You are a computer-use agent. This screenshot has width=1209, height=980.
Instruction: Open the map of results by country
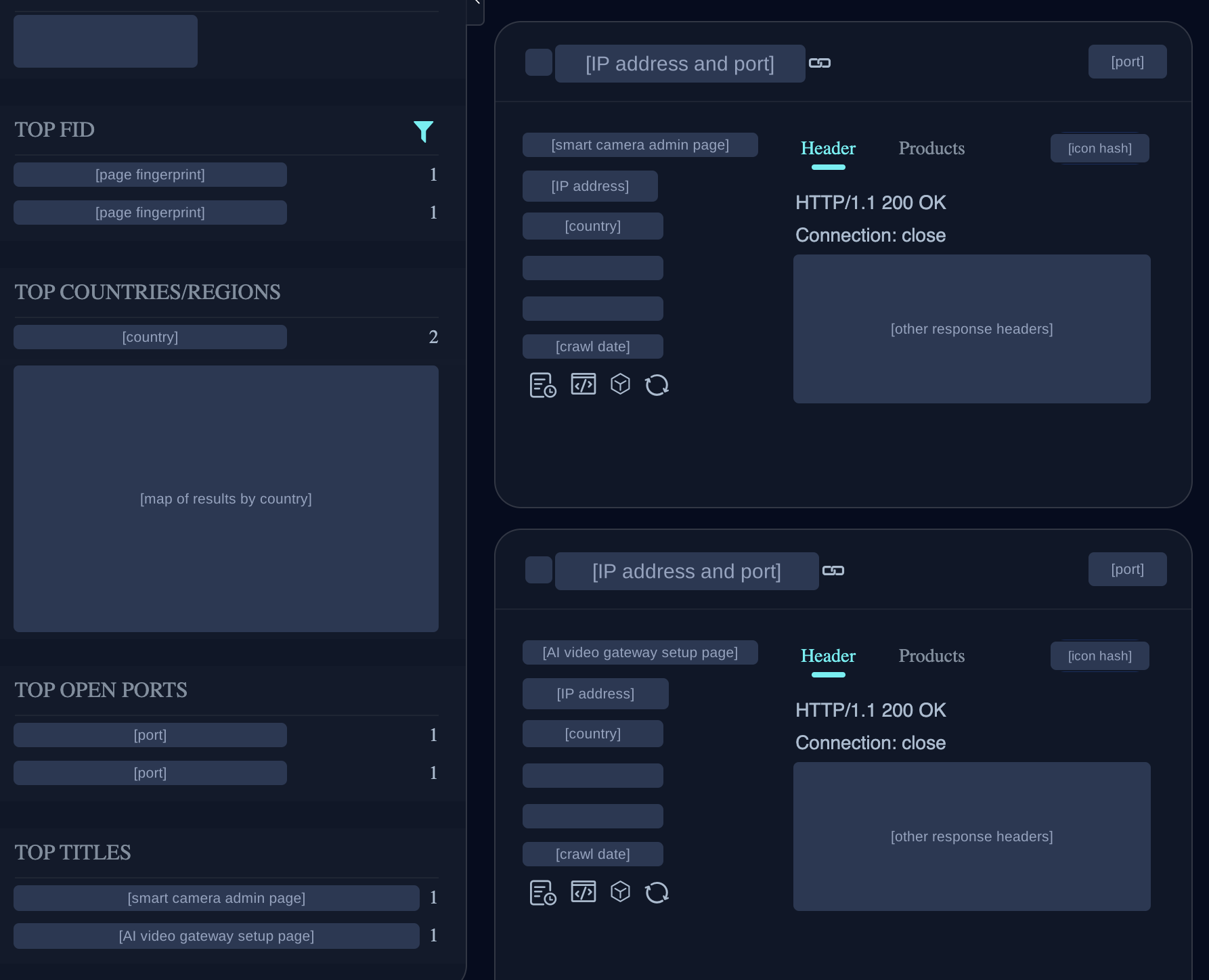click(226, 499)
